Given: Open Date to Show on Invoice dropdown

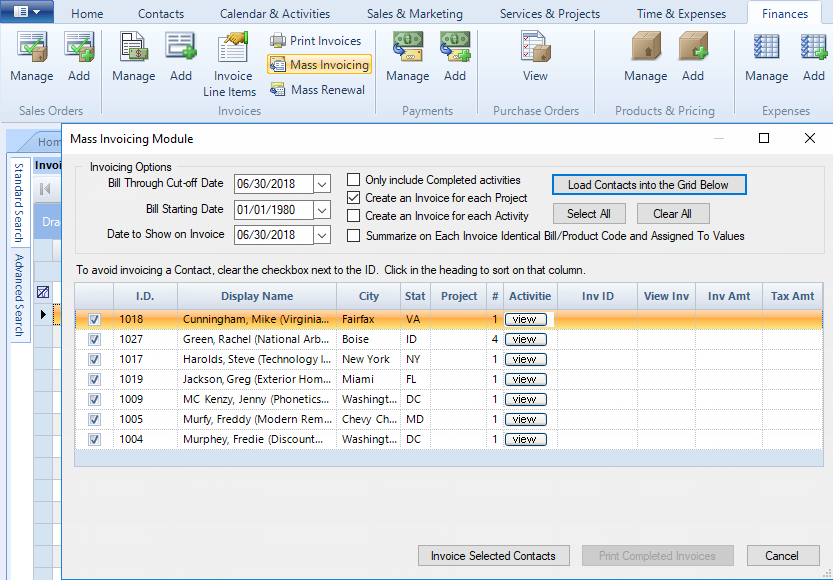Looking at the screenshot, I should (322, 235).
